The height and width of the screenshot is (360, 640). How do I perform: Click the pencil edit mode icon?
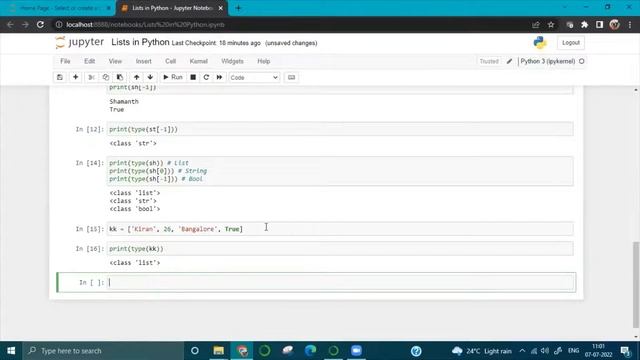pyautogui.click(x=509, y=61)
